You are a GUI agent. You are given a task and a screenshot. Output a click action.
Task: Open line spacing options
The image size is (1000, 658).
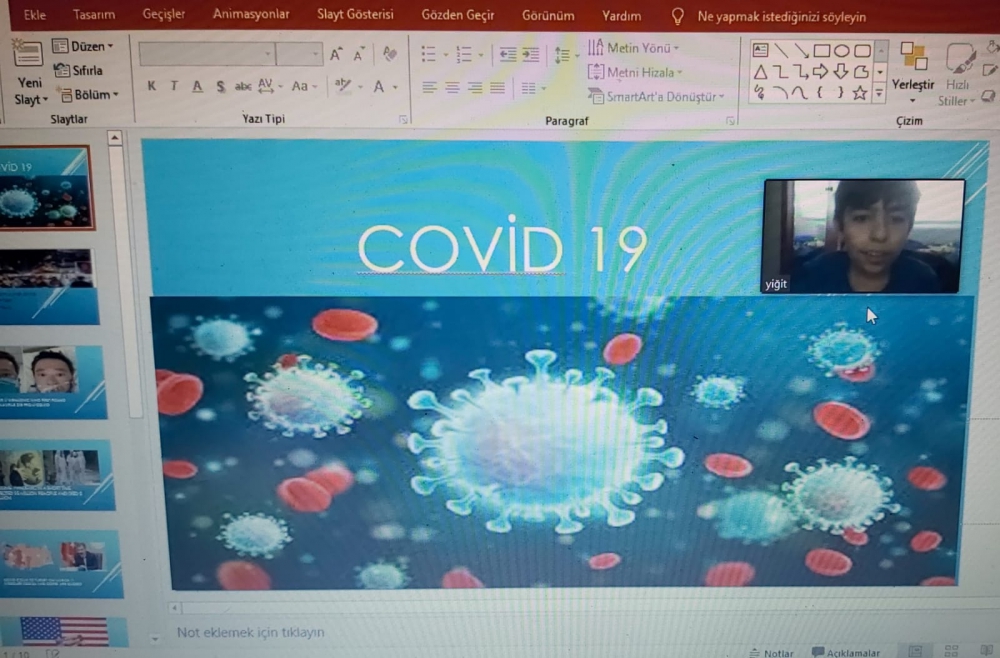[565, 55]
